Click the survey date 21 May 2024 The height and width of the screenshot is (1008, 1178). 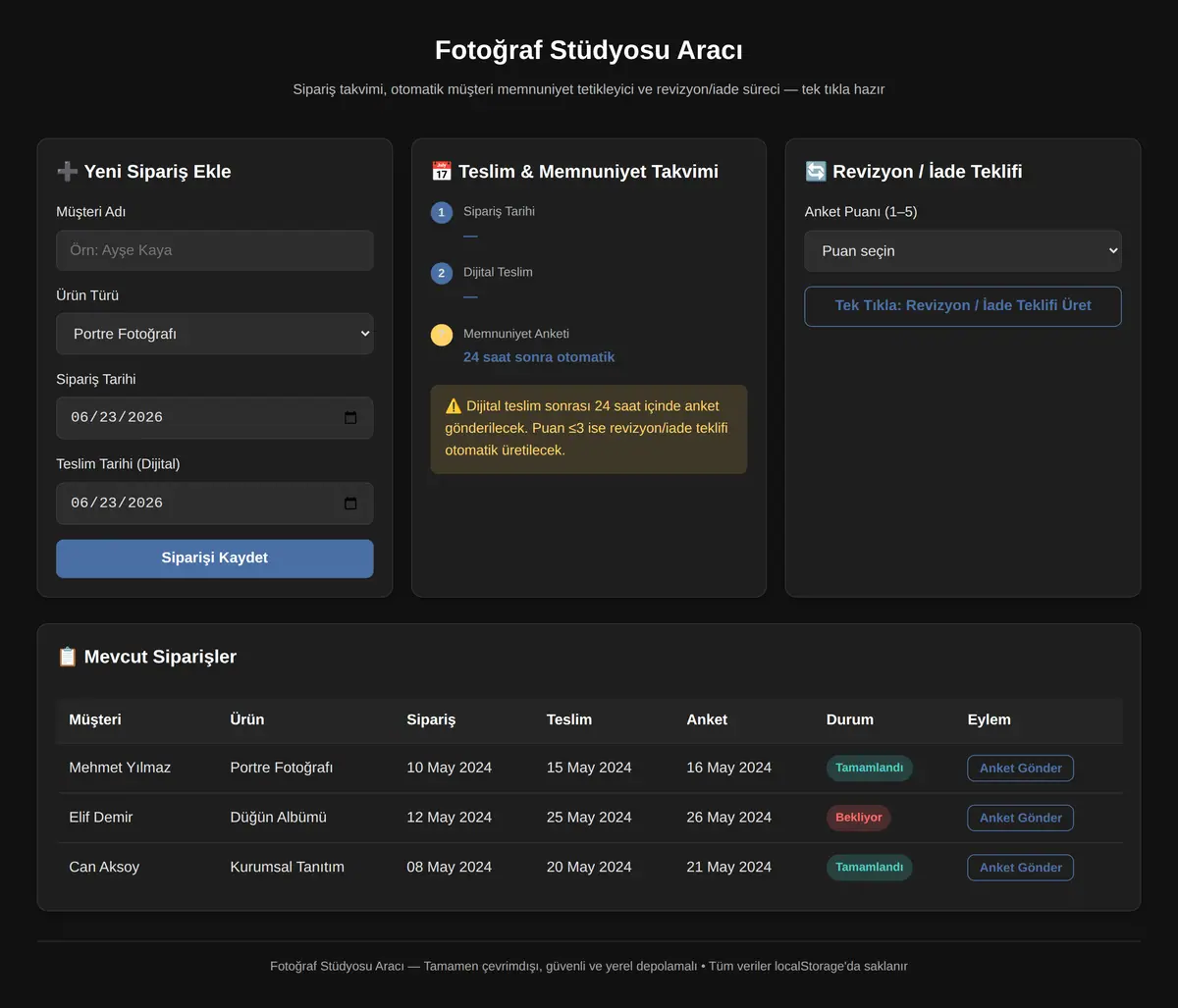(729, 868)
